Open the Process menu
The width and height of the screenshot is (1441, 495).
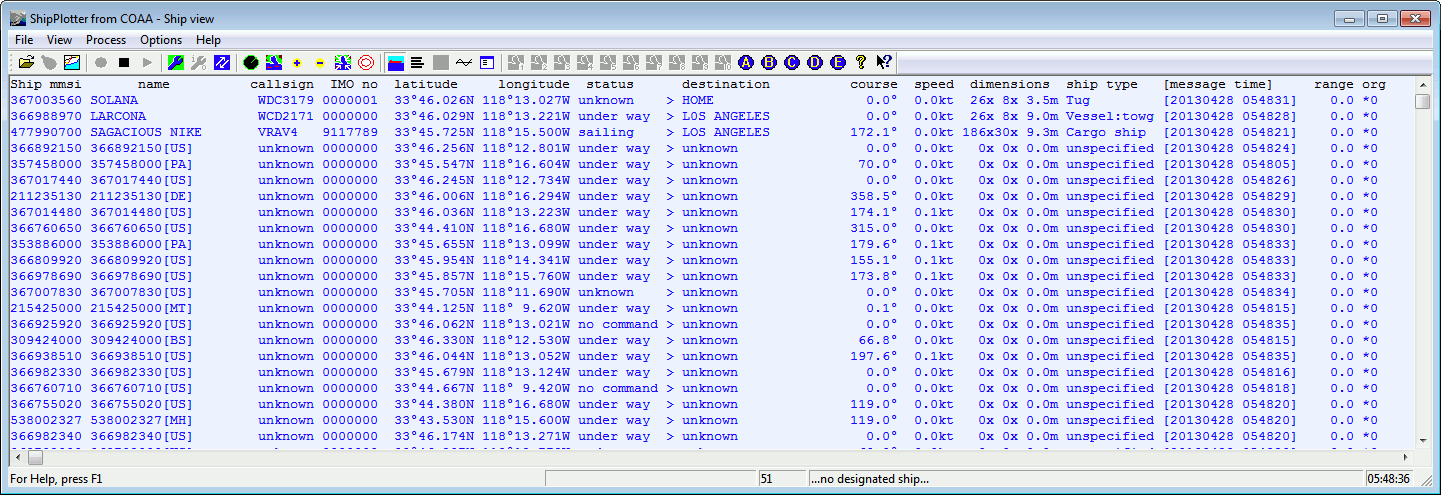[106, 40]
